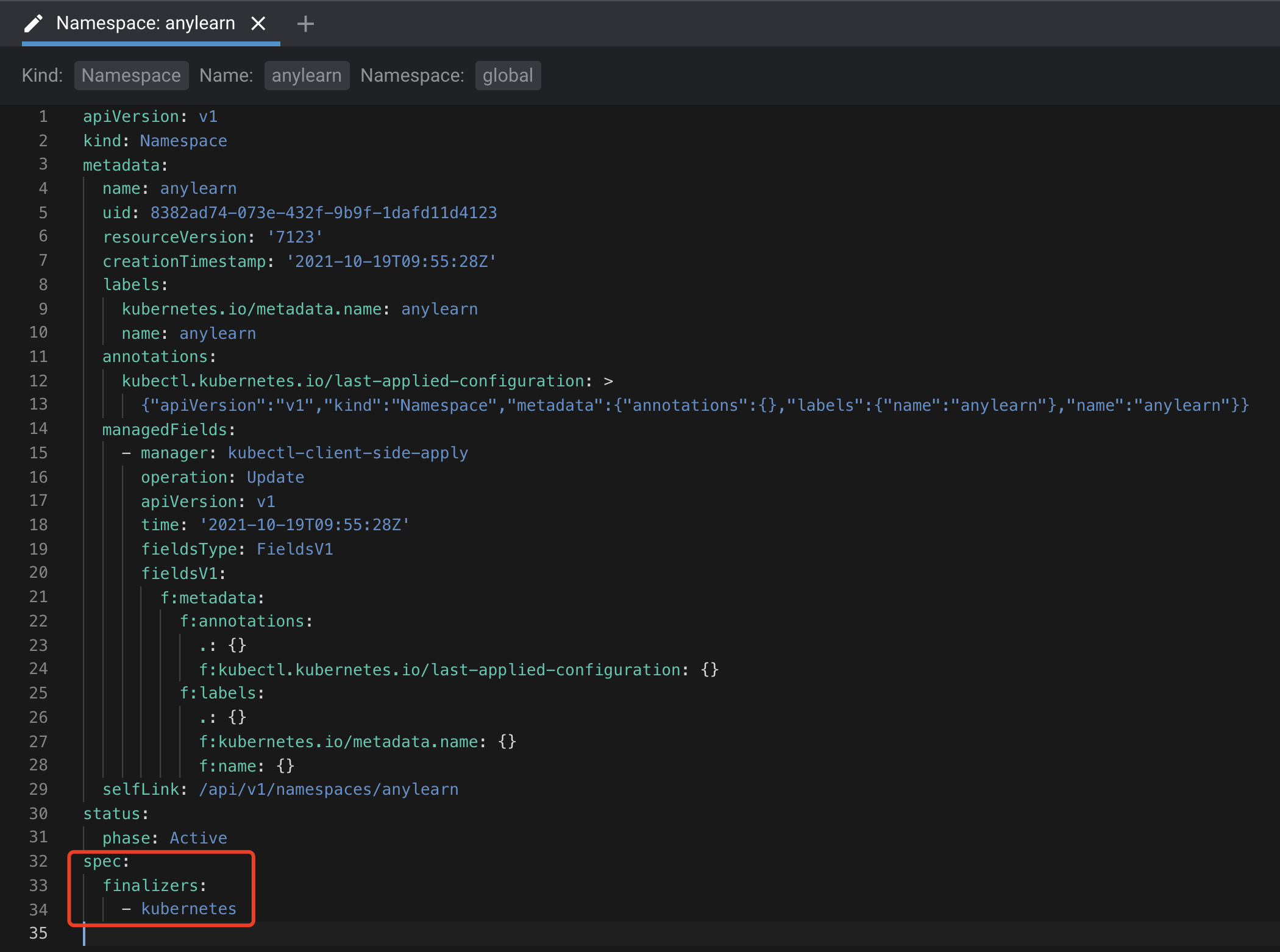Viewport: 1280px width, 952px height.
Task: Place cursor on empty line 35
Action: click(x=244, y=933)
